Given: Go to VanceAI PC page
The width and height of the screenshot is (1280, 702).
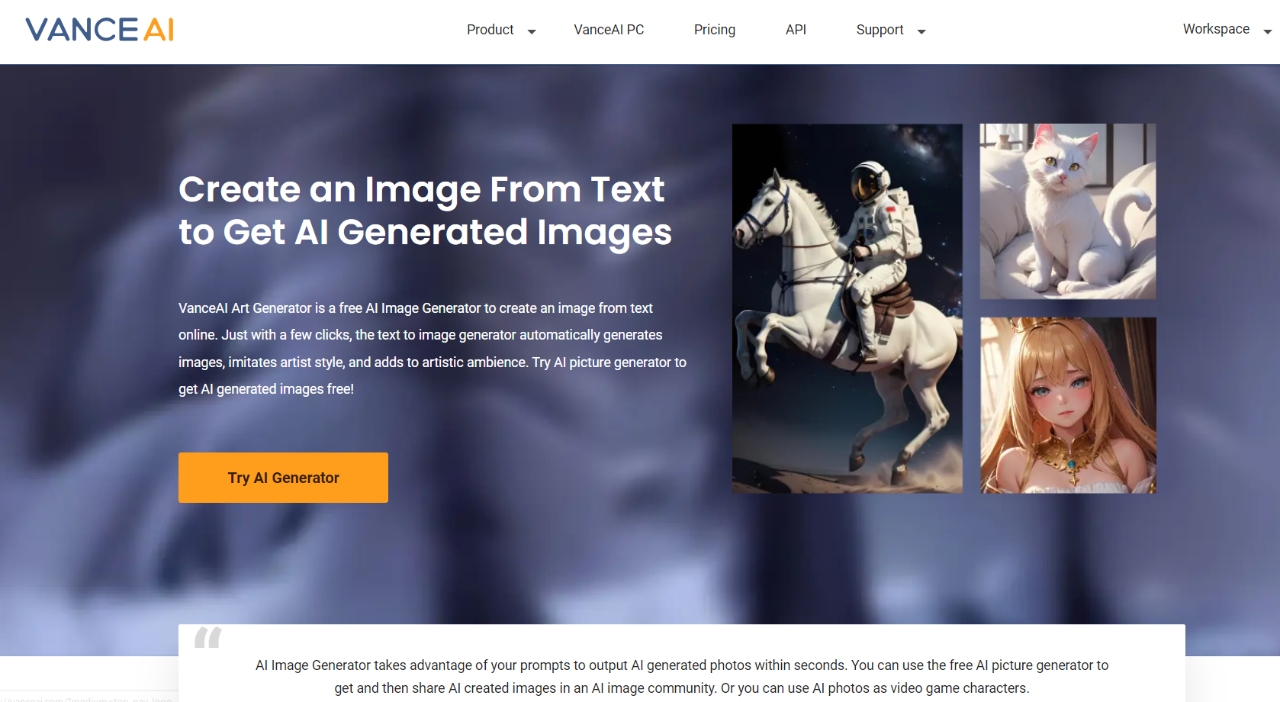Looking at the screenshot, I should coord(609,30).
